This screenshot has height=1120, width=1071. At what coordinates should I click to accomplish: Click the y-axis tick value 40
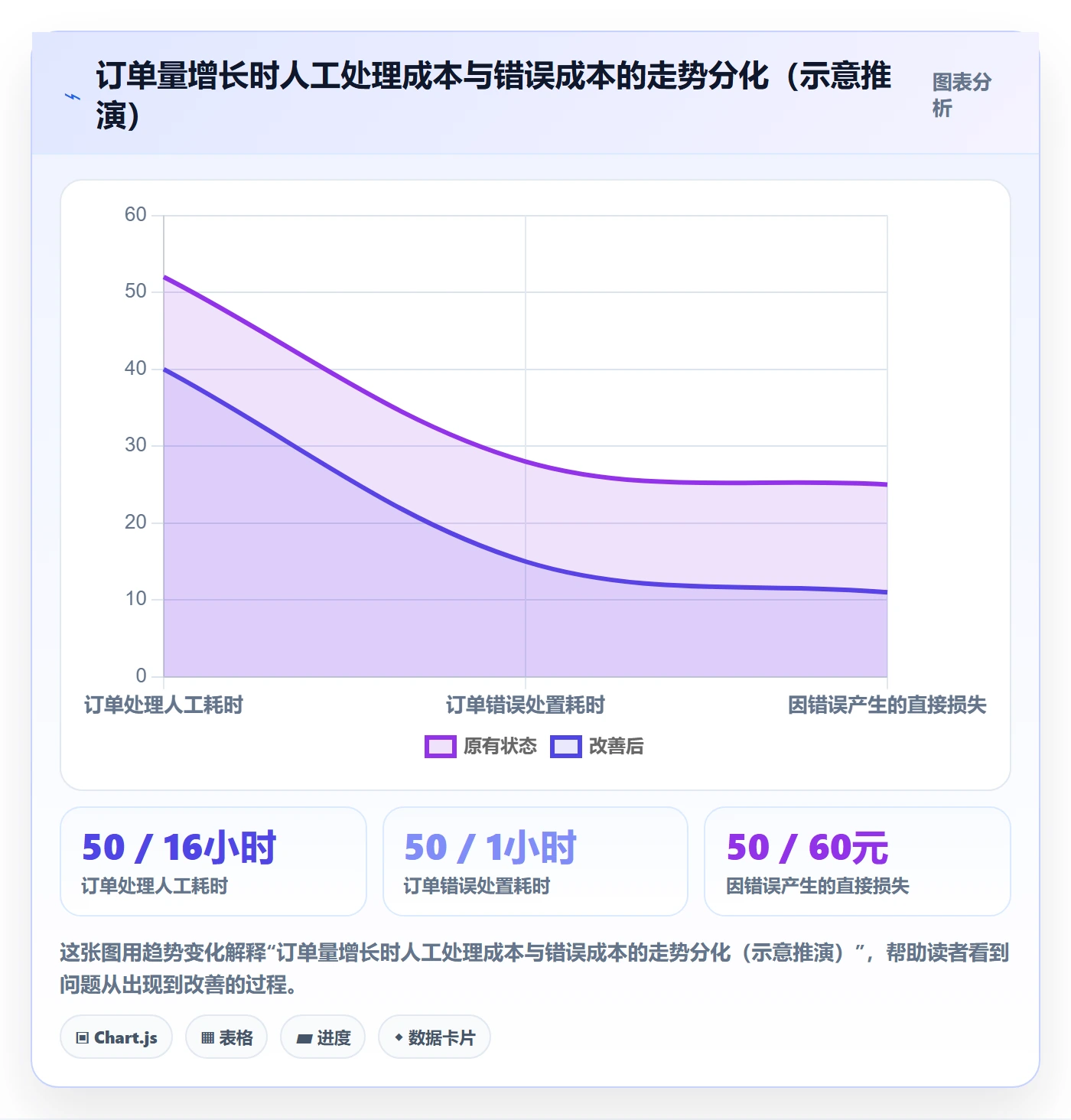[x=135, y=368]
